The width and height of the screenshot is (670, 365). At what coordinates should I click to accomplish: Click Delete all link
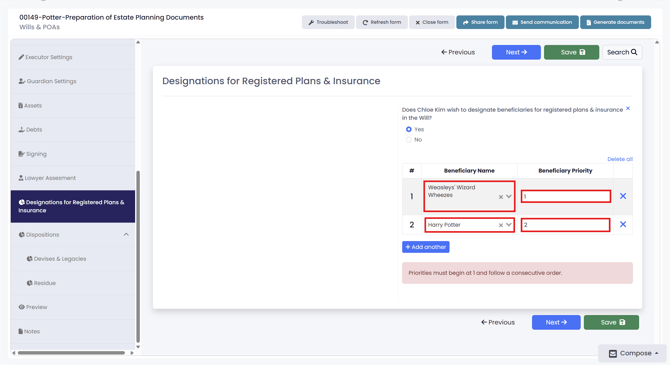(620, 159)
